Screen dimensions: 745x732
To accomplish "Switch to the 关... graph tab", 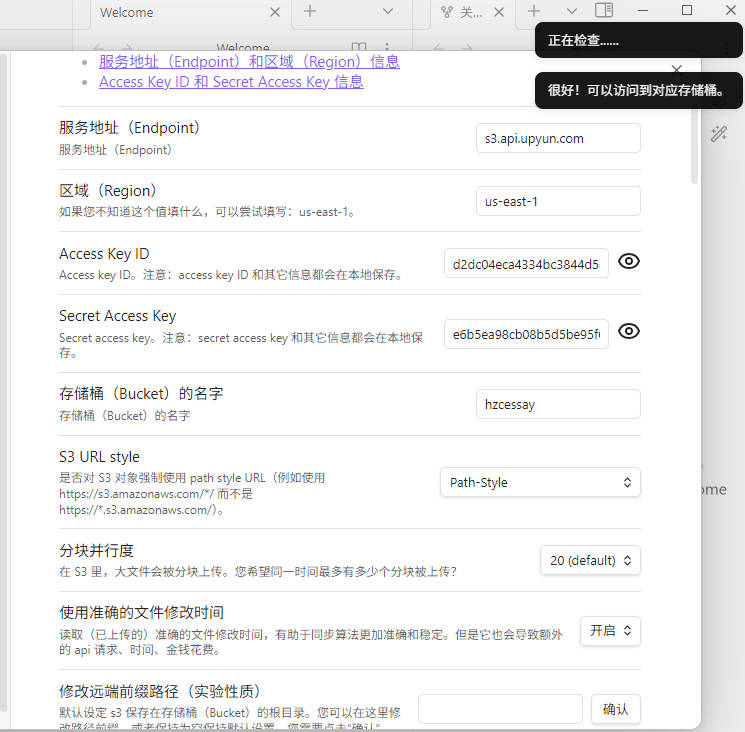I will (462, 12).
